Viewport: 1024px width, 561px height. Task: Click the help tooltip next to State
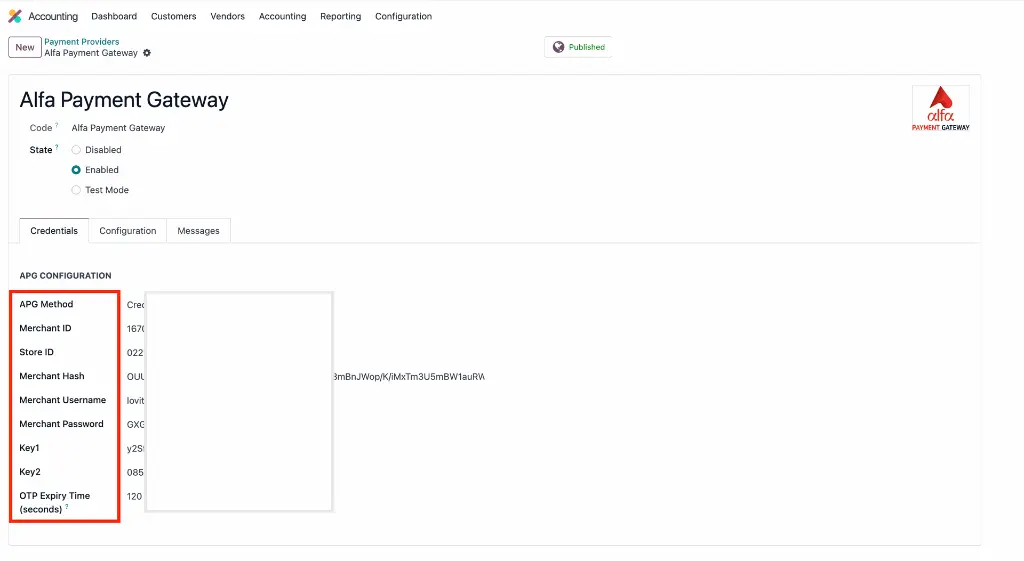(x=57, y=148)
